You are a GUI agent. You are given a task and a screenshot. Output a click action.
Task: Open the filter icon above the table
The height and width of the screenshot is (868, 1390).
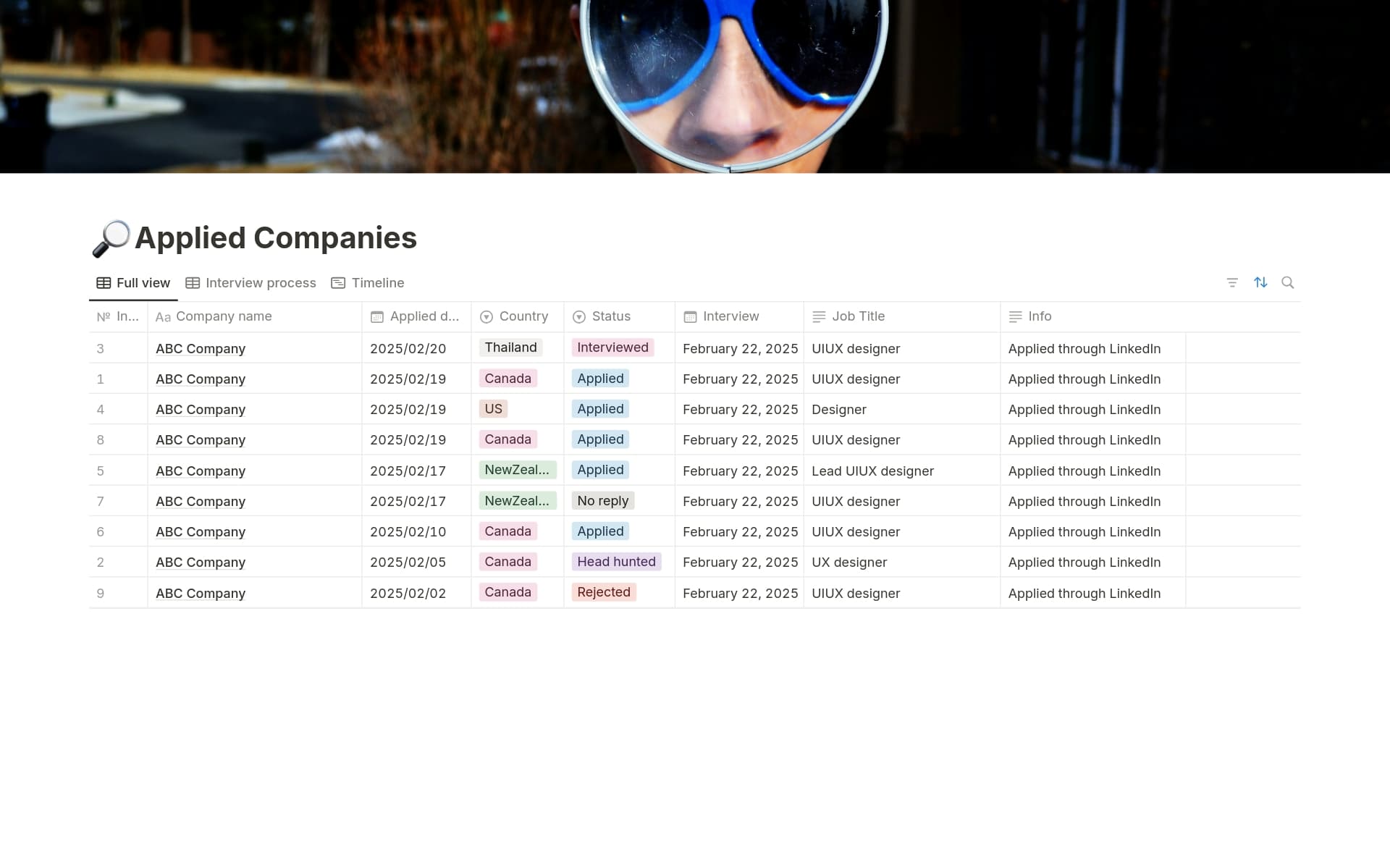point(1232,282)
